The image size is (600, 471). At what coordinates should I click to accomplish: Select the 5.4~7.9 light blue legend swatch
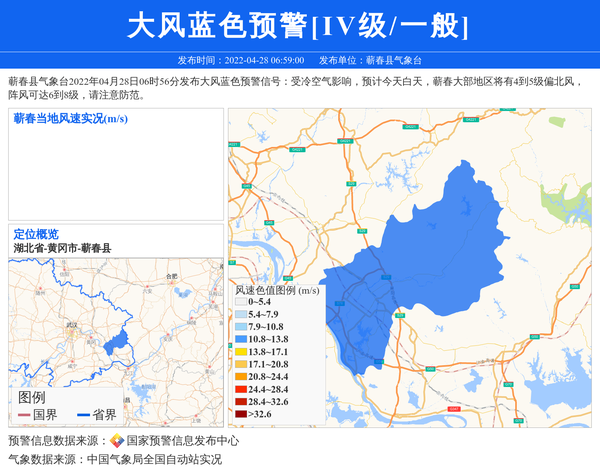tap(241, 314)
